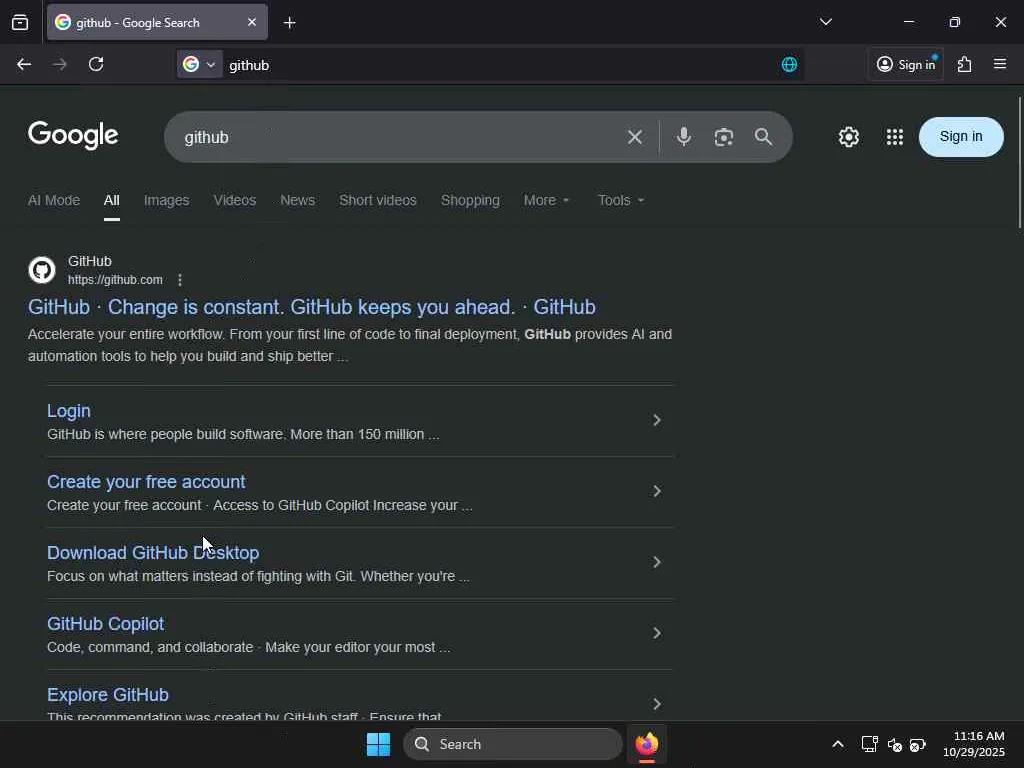Open the Explore GitHub sitelink
1024x768 pixels.
[108, 695]
